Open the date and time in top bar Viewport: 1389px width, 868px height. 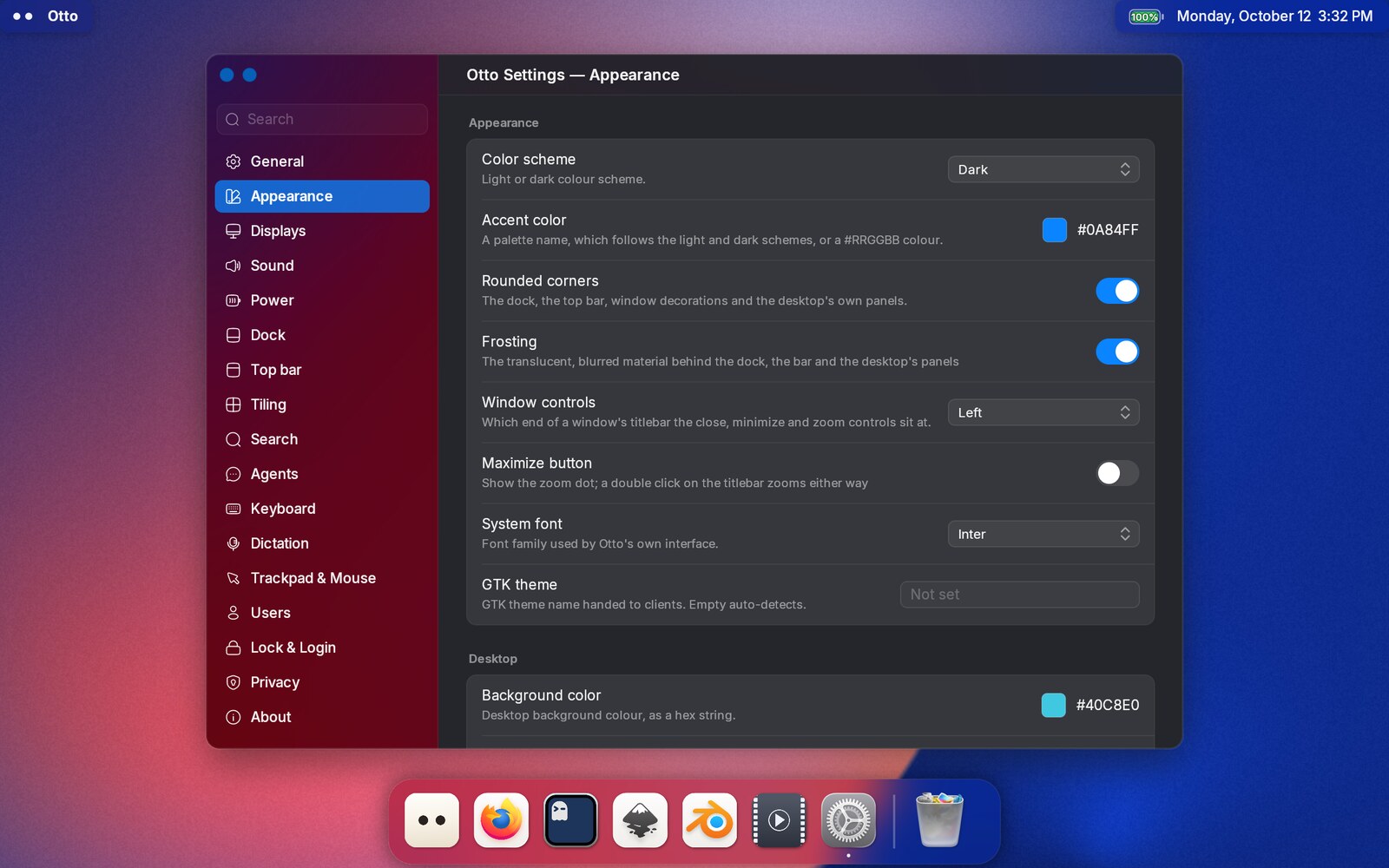[1274, 16]
